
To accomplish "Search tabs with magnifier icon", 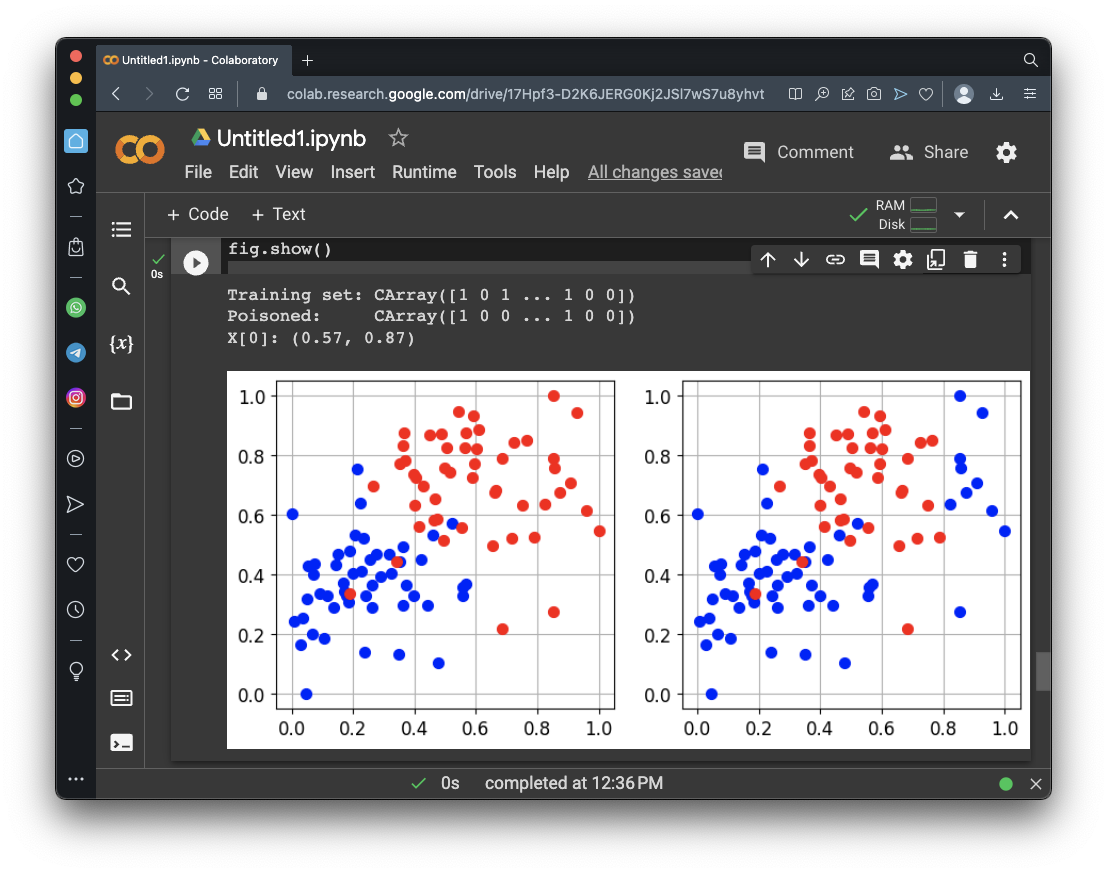I will pyautogui.click(x=1030, y=60).
